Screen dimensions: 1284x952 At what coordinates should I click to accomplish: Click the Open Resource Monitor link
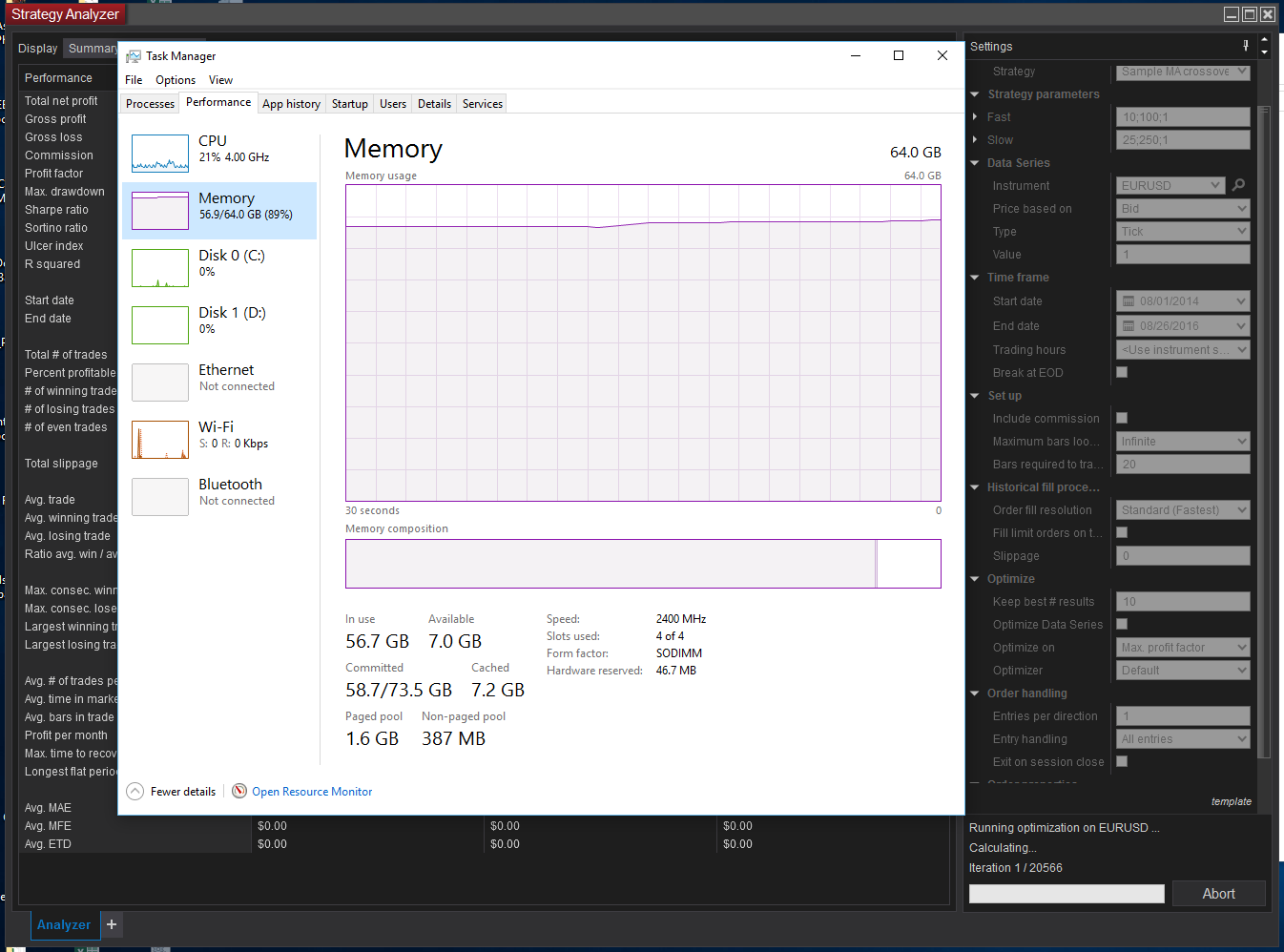pos(312,792)
